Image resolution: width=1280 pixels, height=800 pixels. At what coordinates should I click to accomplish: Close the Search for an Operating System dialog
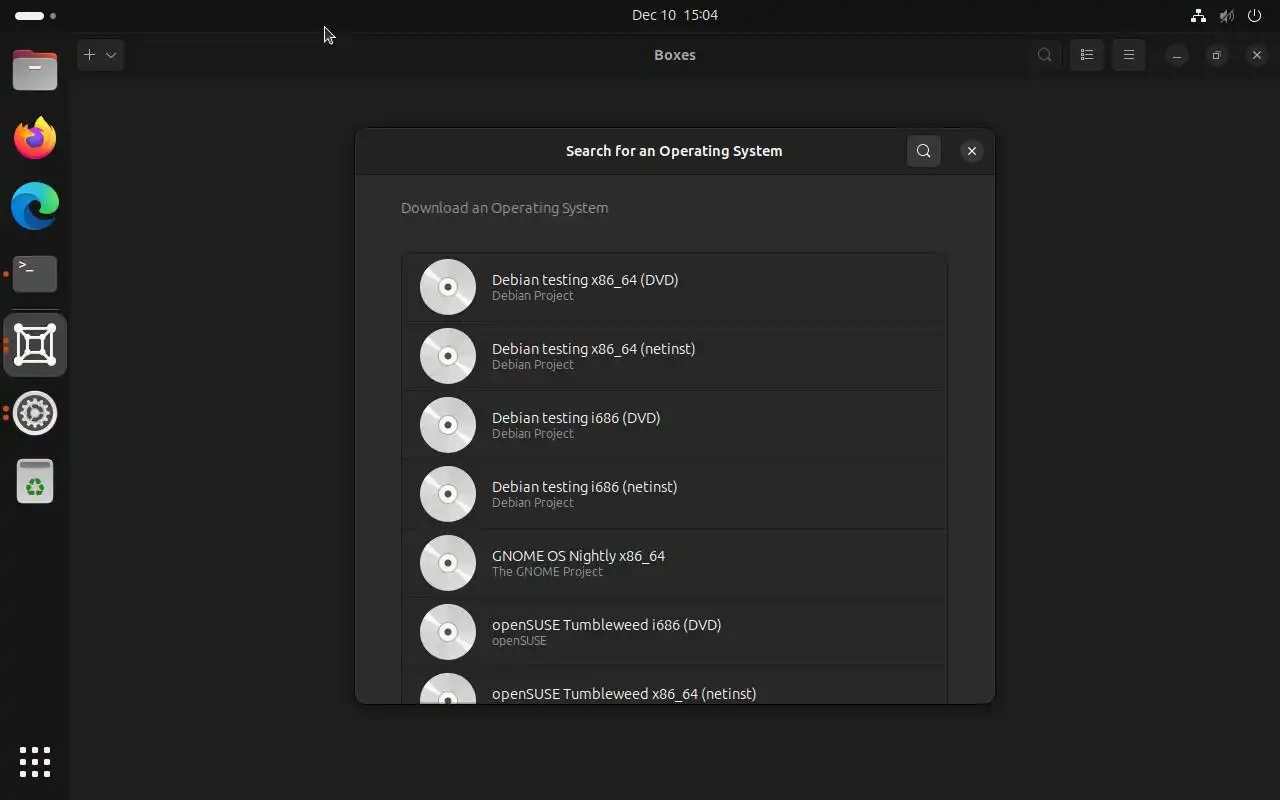pyautogui.click(x=971, y=151)
